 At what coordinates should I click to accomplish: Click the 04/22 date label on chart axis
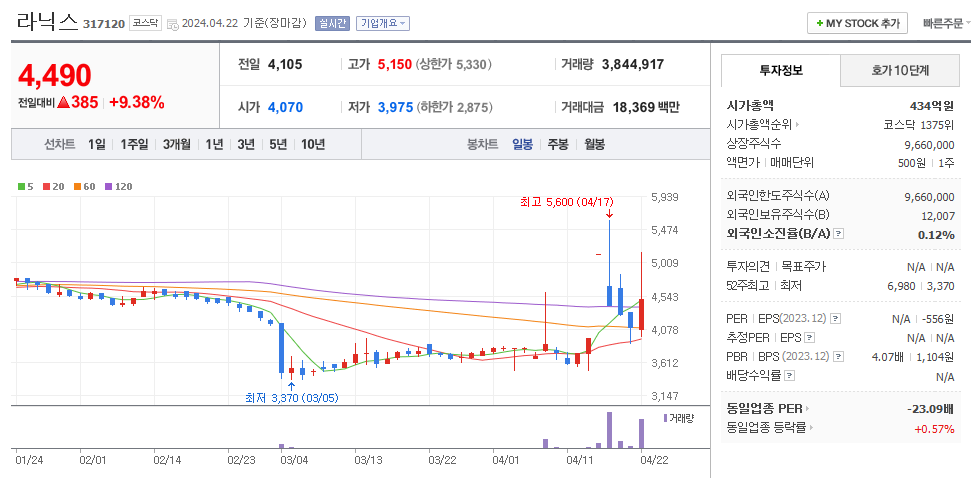tap(654, 461)
